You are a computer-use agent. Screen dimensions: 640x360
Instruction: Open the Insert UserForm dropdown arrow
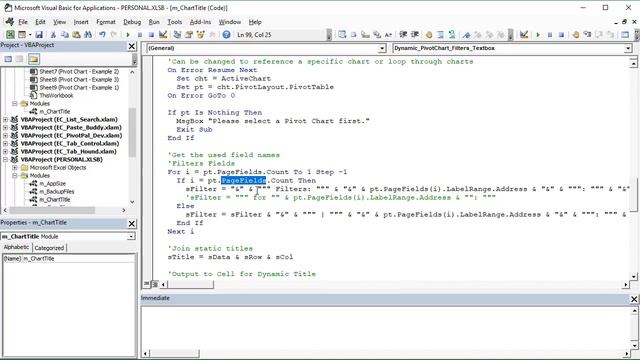30,35
